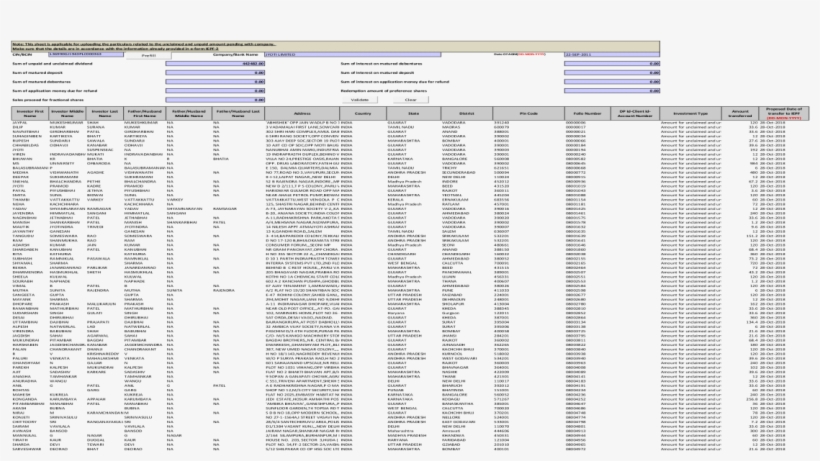Select the cell with first name MEDHA
The height and width of the screenshot is (461, 820).
pos(30,172)
